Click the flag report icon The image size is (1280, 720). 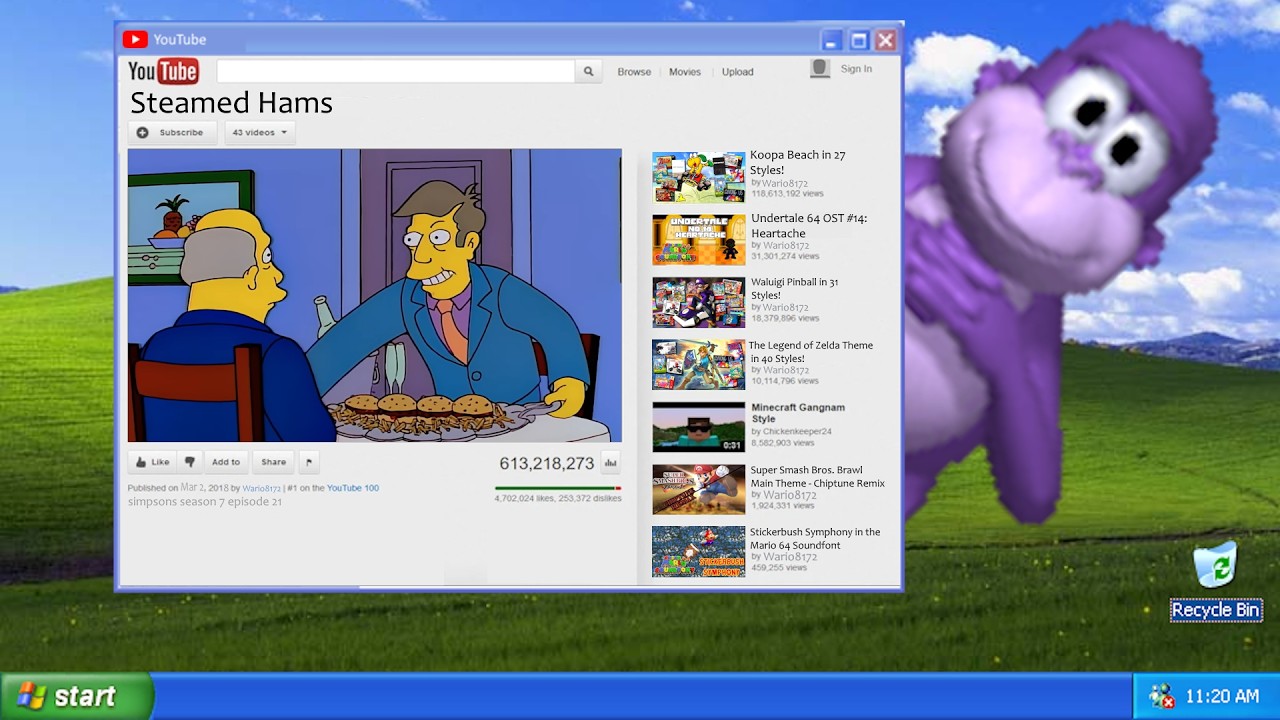pyautogui.click(x=308, y=462)
